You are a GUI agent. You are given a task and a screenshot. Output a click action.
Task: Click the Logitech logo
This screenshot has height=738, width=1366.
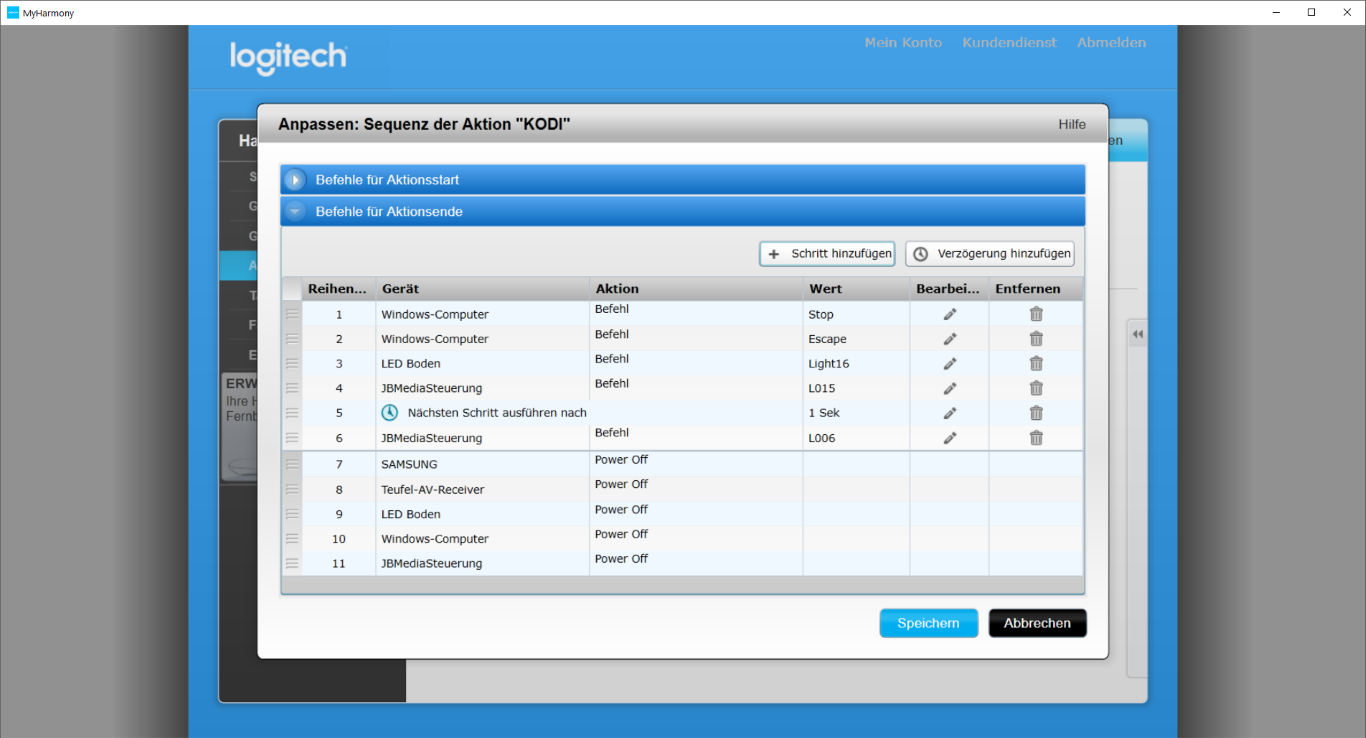(x=288, y=58)
